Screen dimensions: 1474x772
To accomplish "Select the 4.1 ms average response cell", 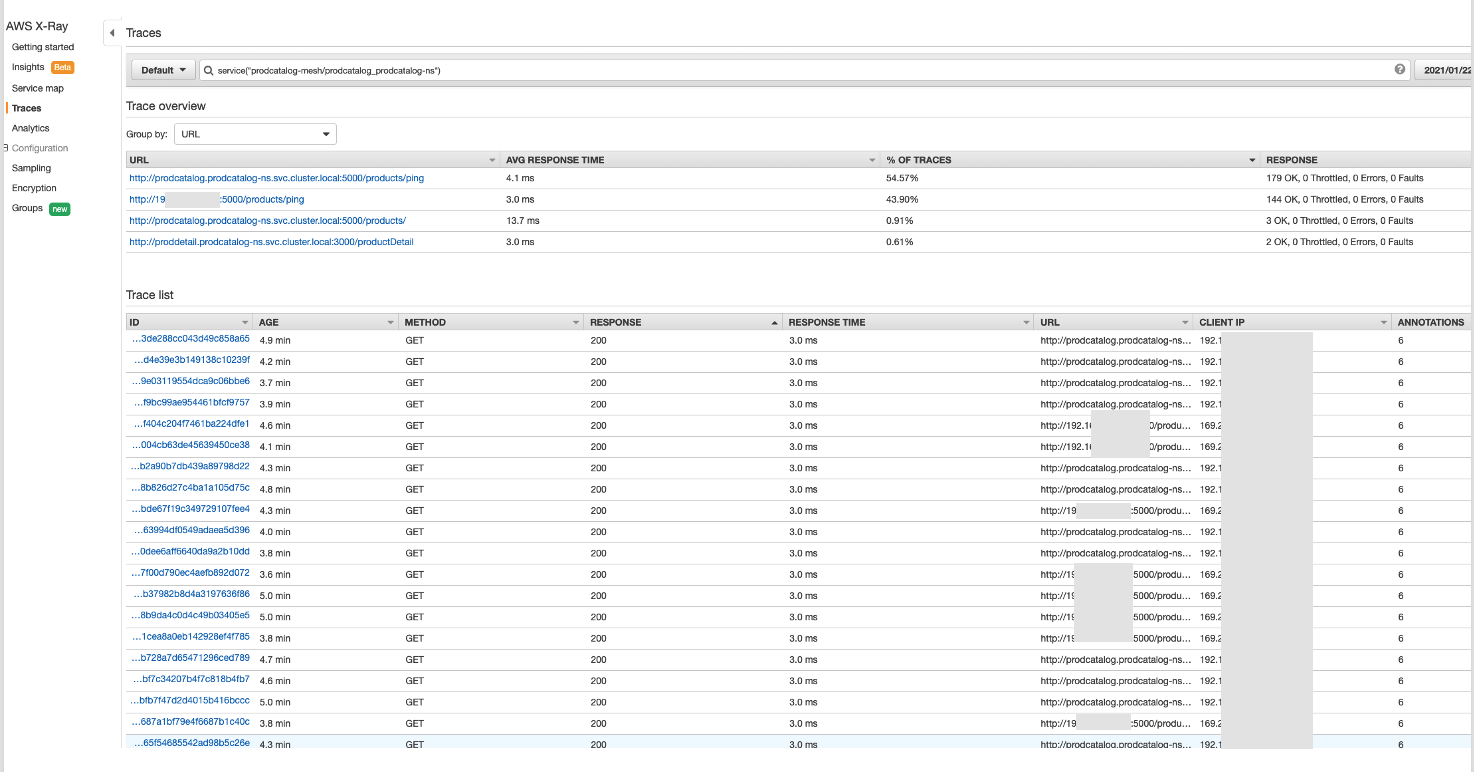I will click(x=520, y=178).
